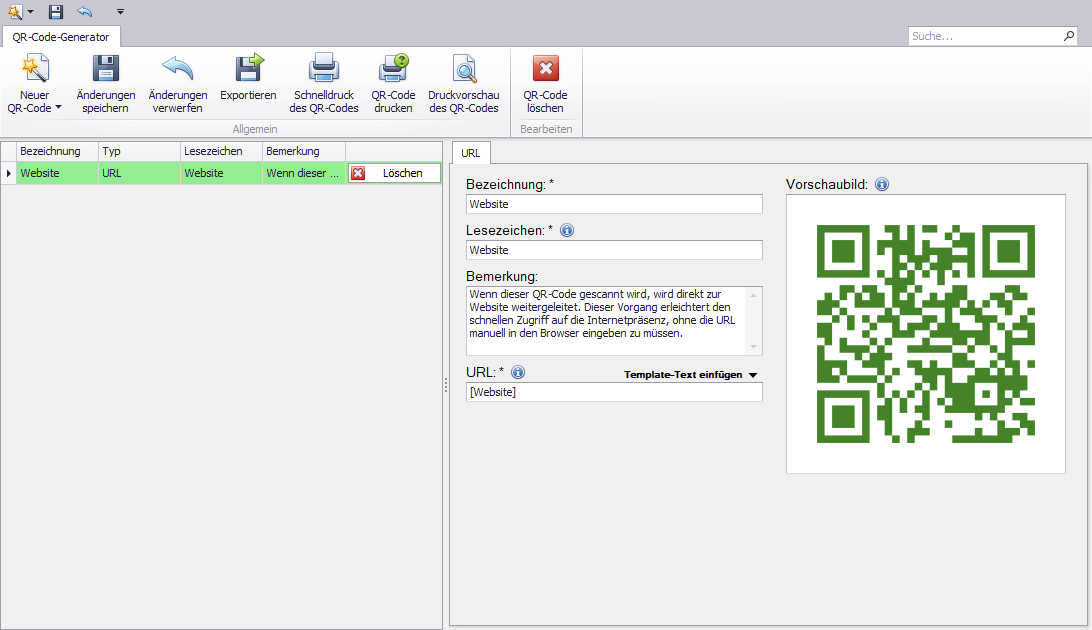This screenshot has height=630, width=1092.
Task: Click the Bemerkung scrollbar up arrow
Action: 754,295
